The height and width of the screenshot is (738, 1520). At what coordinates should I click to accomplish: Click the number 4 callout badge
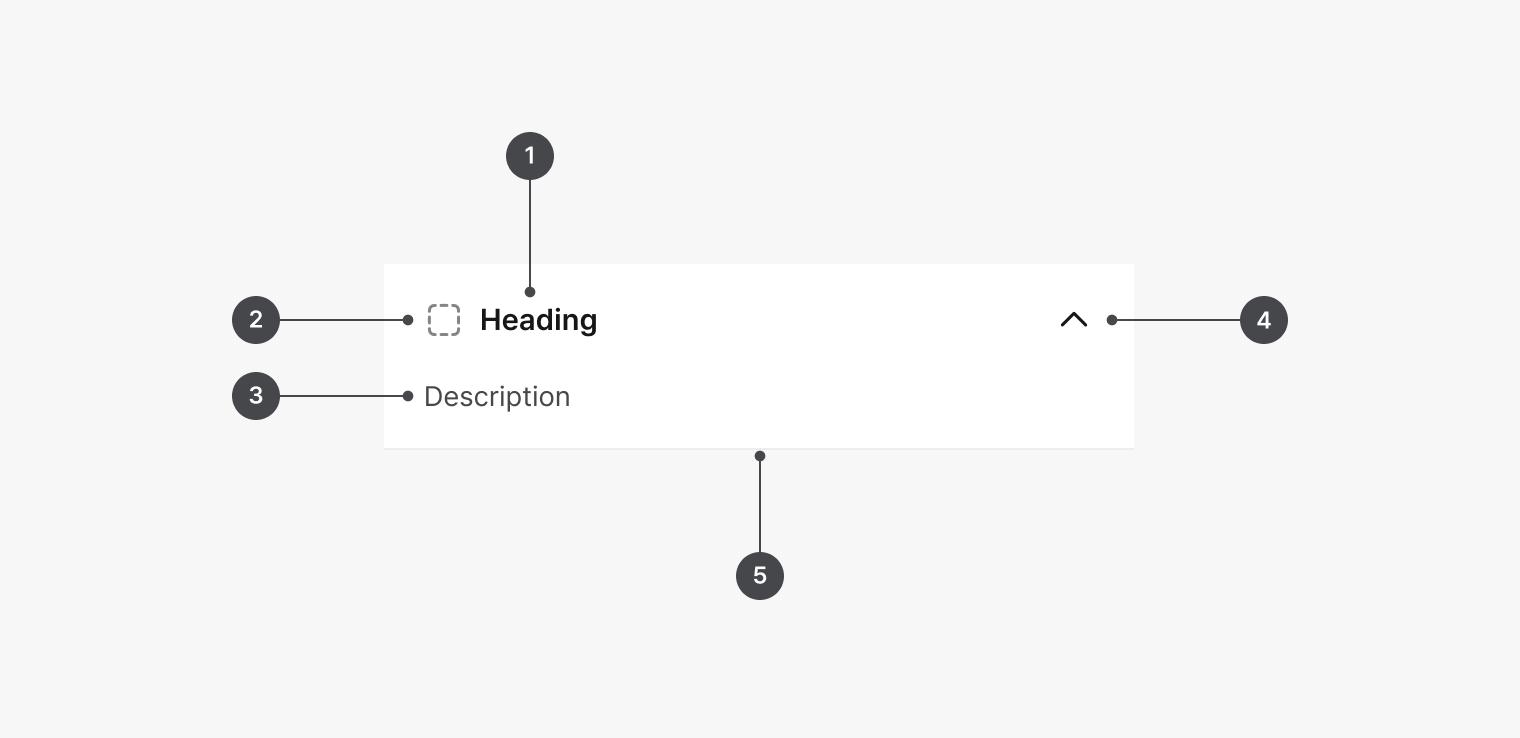click(1264, 320)
